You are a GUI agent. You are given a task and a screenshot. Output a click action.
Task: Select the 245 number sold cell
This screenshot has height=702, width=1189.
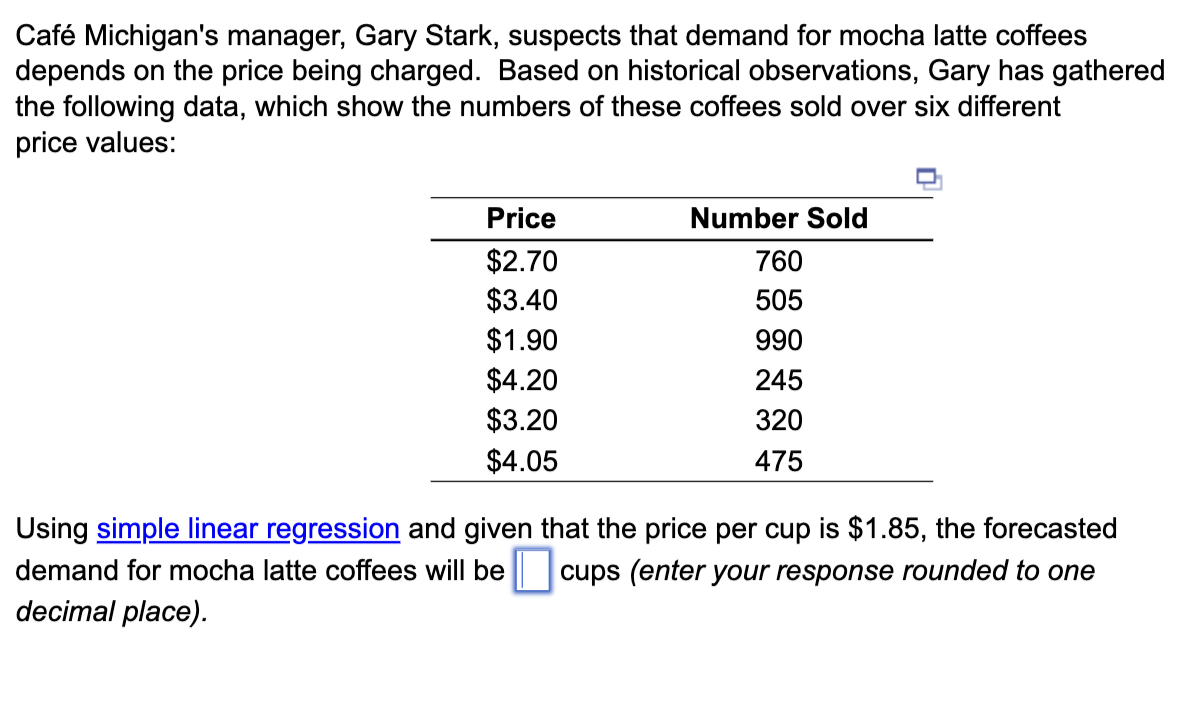(778, 380)
